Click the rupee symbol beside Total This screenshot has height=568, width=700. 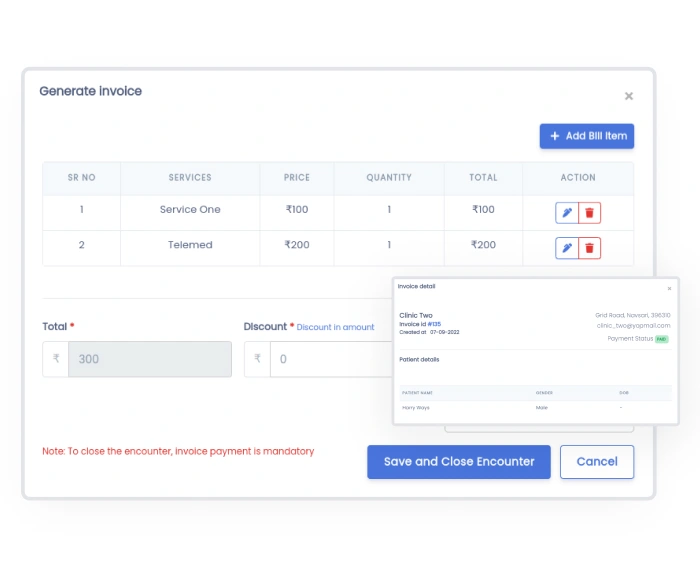pos(56,359)
